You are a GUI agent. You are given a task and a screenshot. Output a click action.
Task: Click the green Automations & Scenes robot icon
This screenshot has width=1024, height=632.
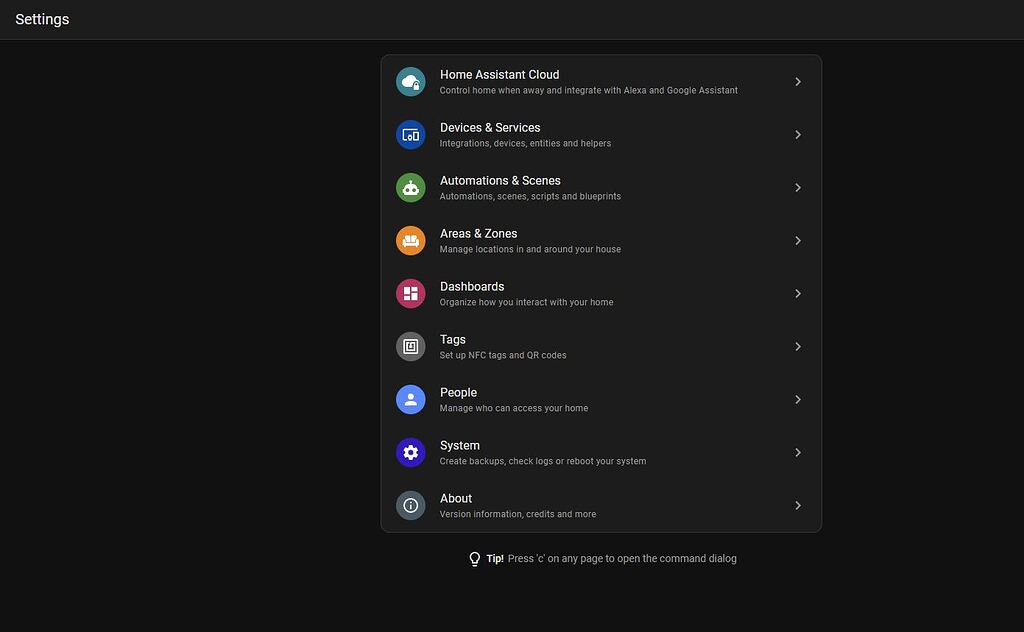[410, 187]
